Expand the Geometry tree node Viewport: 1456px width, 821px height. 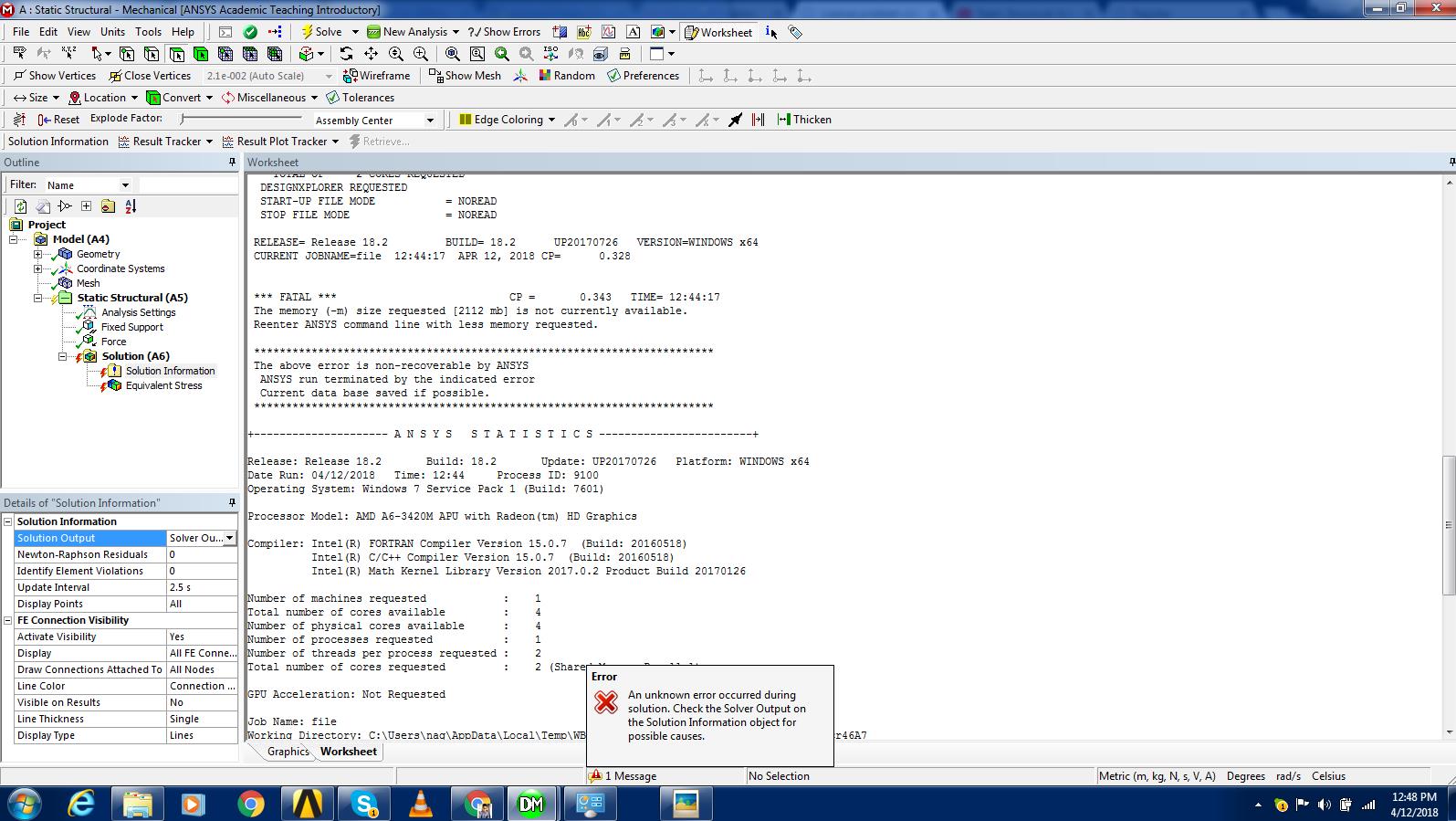[37, 254]
